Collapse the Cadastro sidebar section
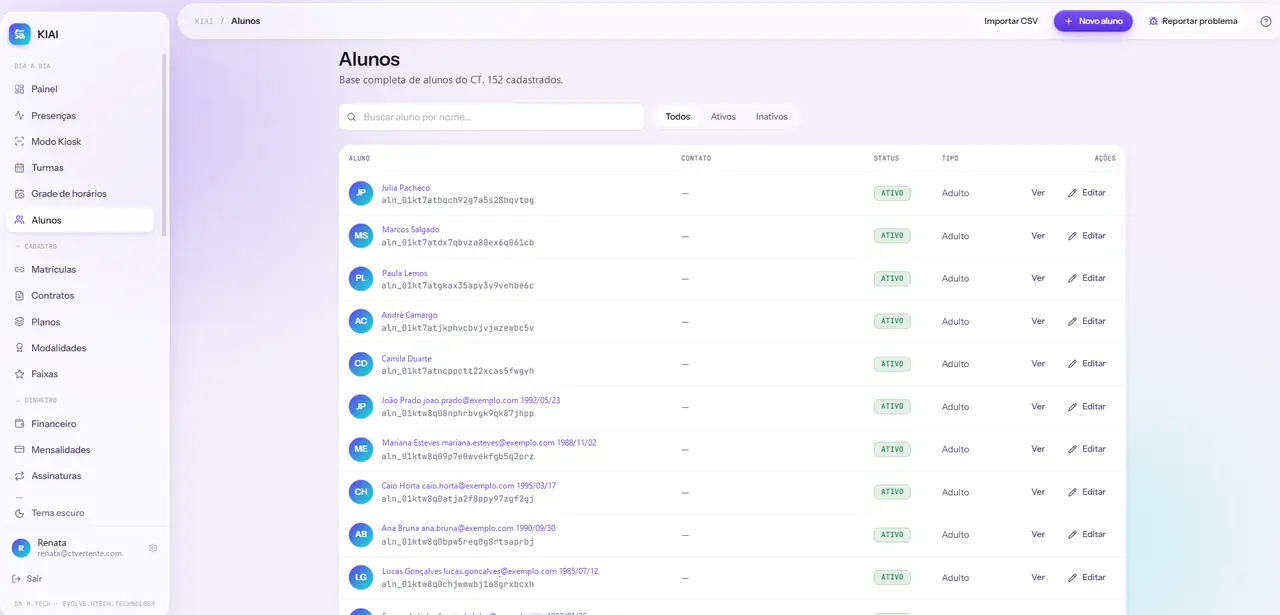Viewport: 1280px width, 615px height. point(36,246)
